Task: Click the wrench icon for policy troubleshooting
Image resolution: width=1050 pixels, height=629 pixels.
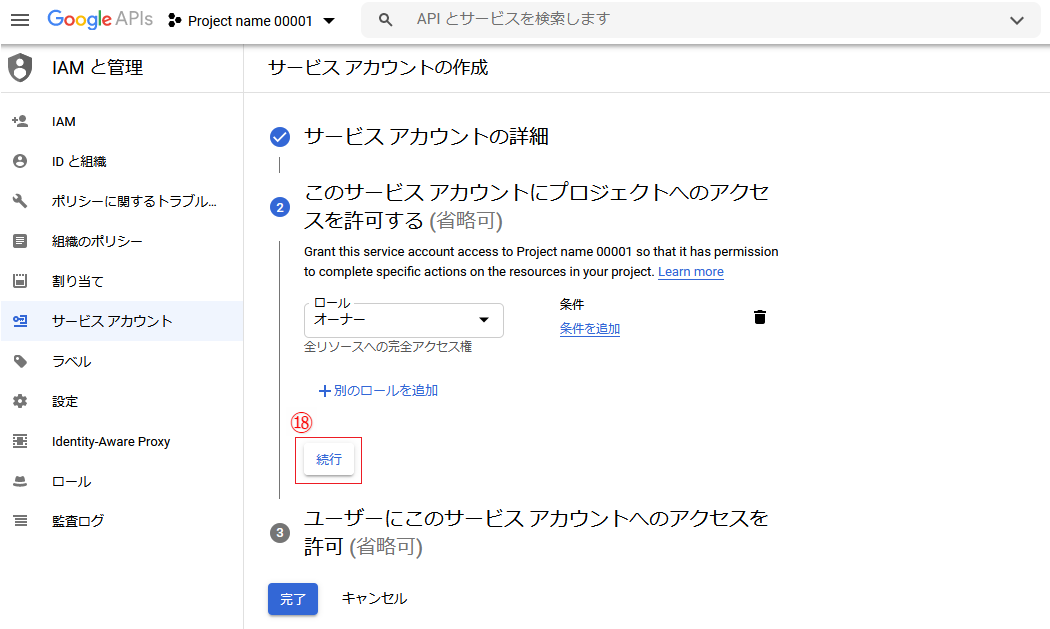Action: (x=20, y=201)
